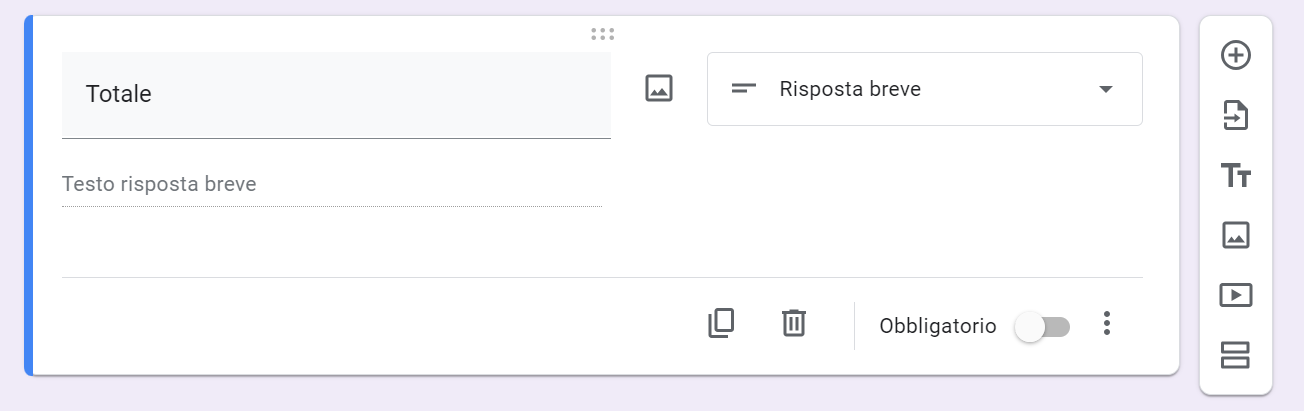Click the Obbligatorio label text
1304x411 pixels.
point(937,326)
